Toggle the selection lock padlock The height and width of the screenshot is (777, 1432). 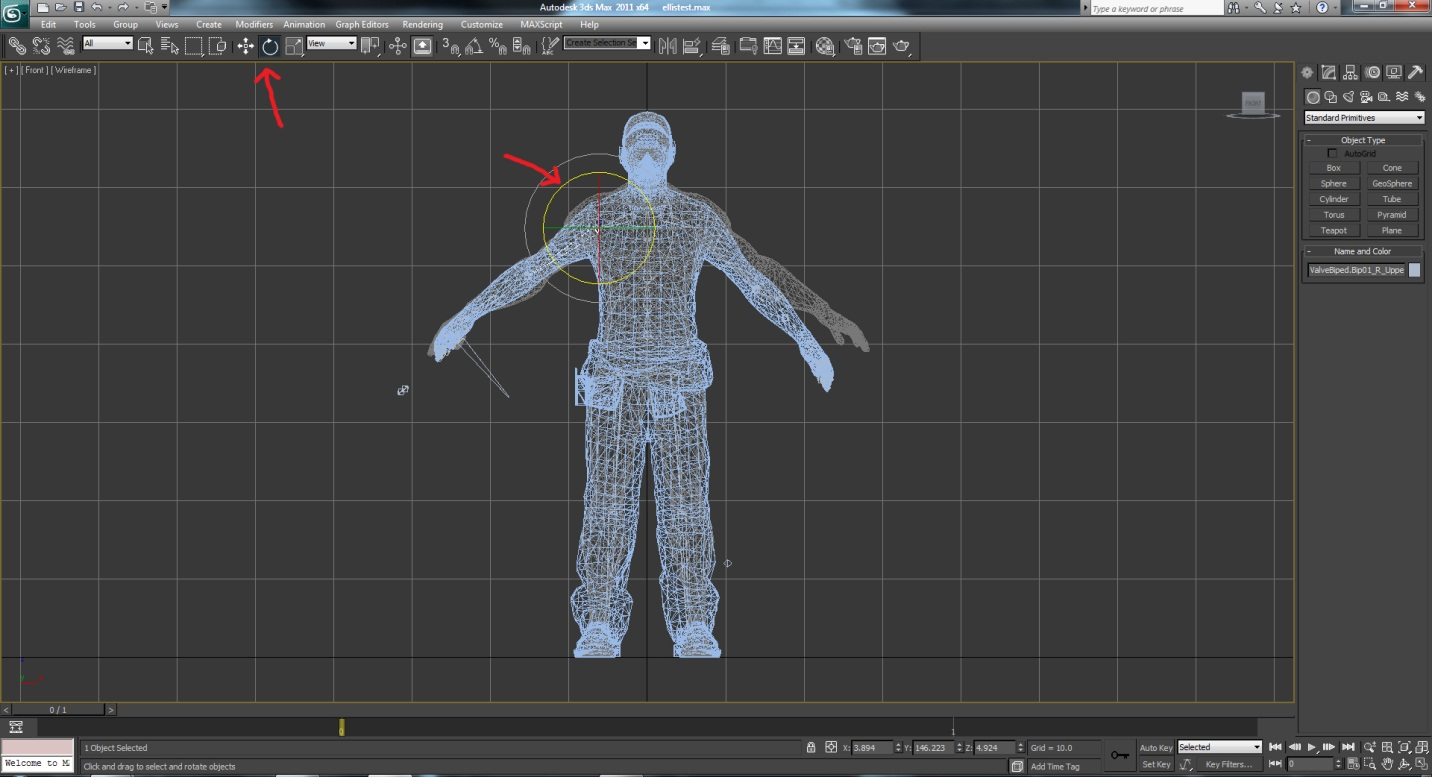tap(811, 747)
